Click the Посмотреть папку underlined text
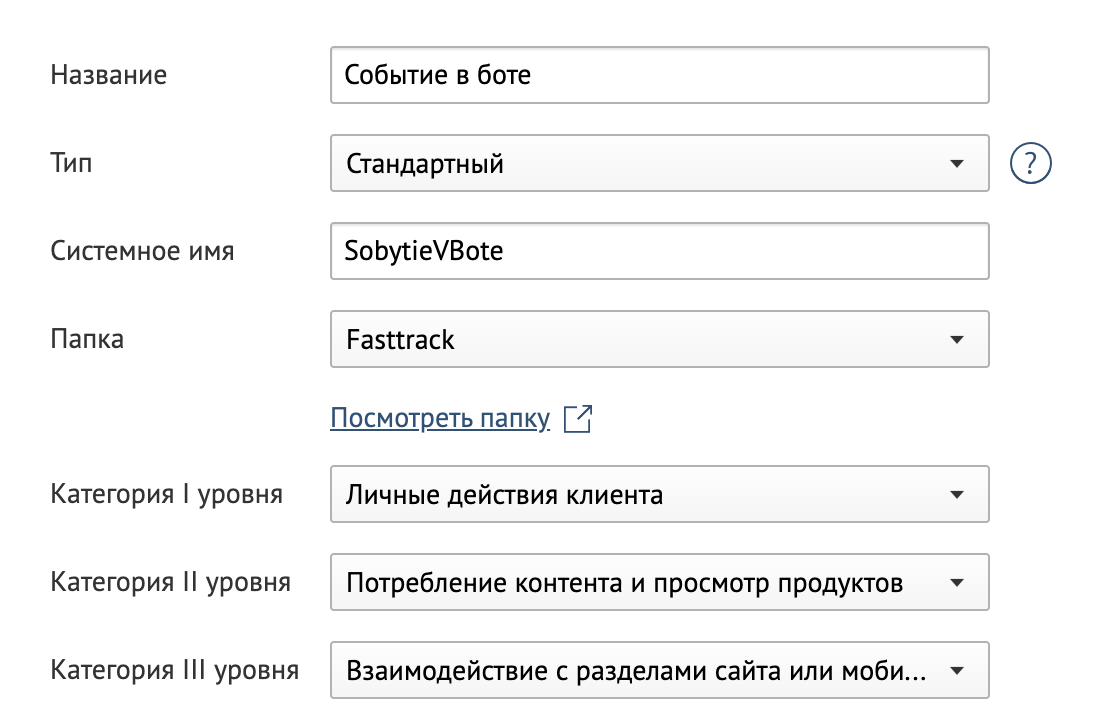The height and width of the screenshot is (720, 1106). click(440, 417)
